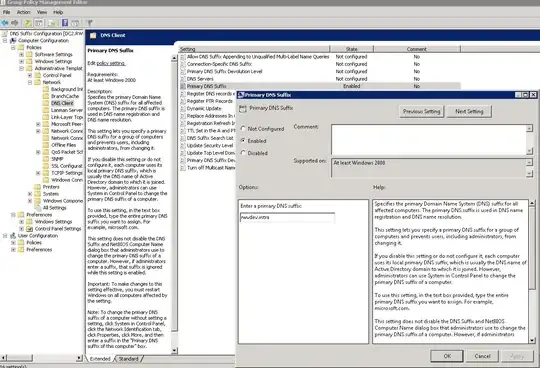Click the Forward arrow toolbar icon

[x=15, y=23]
